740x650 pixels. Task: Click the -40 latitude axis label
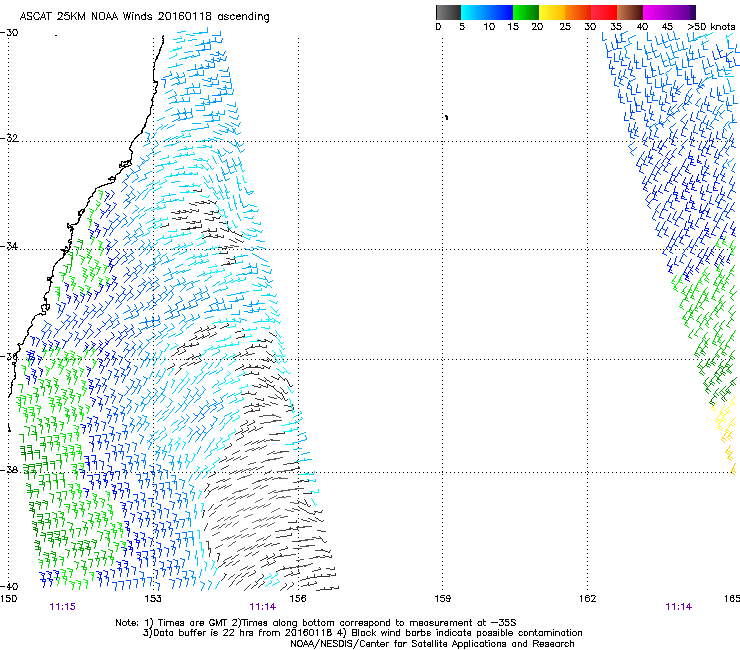tap(9, 586)
